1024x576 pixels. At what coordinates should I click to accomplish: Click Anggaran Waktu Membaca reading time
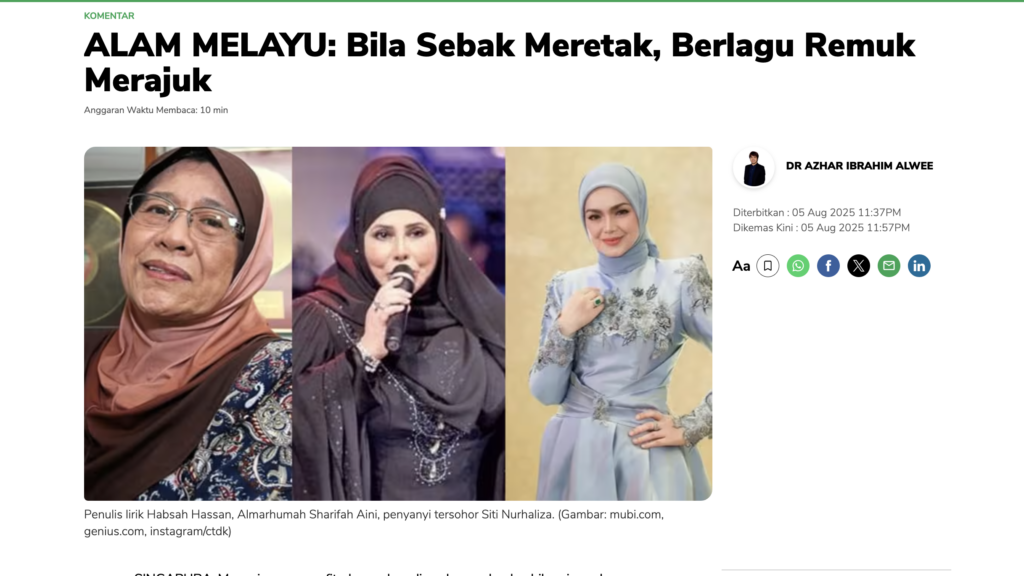point(155,110)
